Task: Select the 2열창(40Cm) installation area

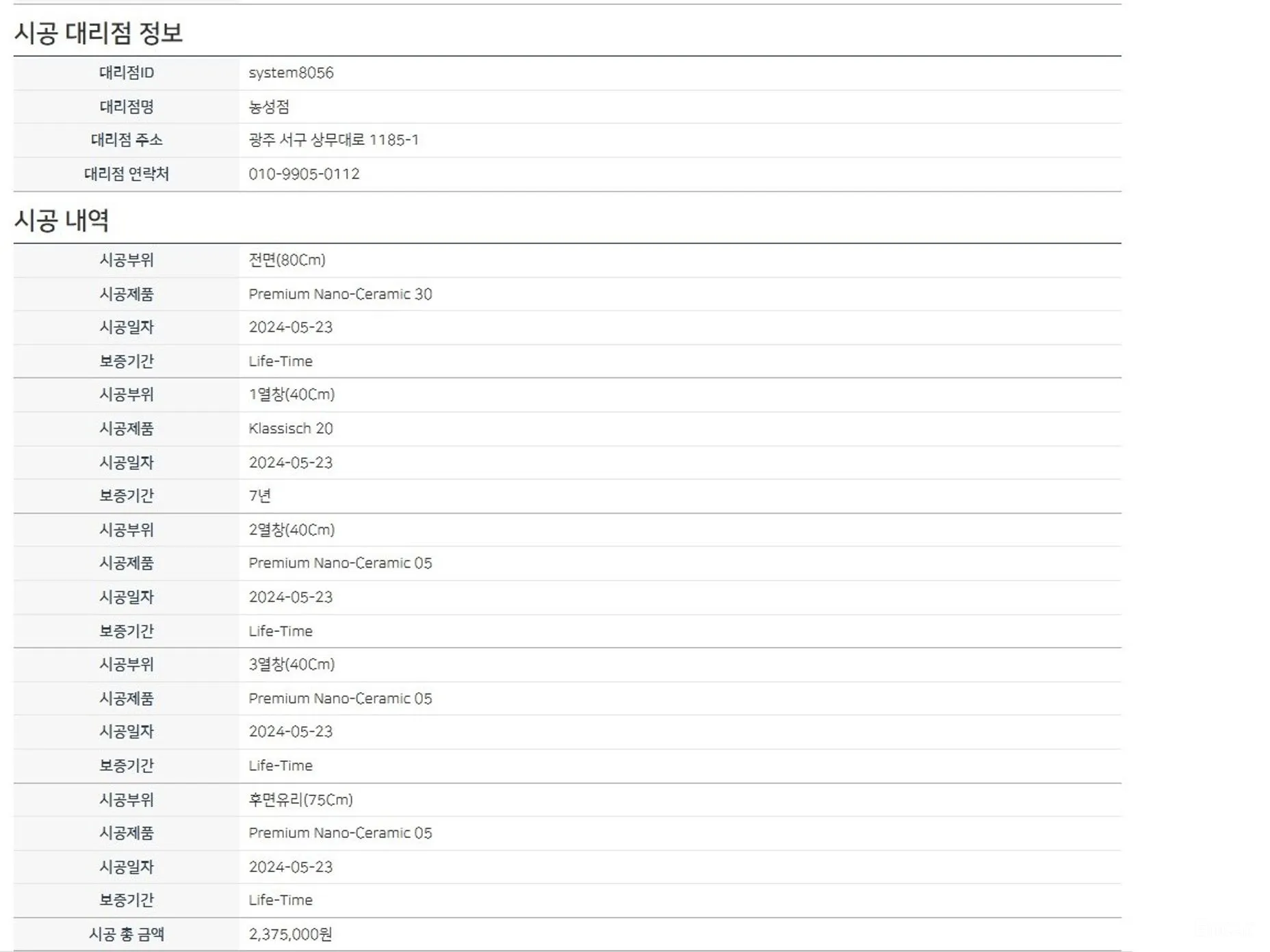Action: tap(291, 530)
